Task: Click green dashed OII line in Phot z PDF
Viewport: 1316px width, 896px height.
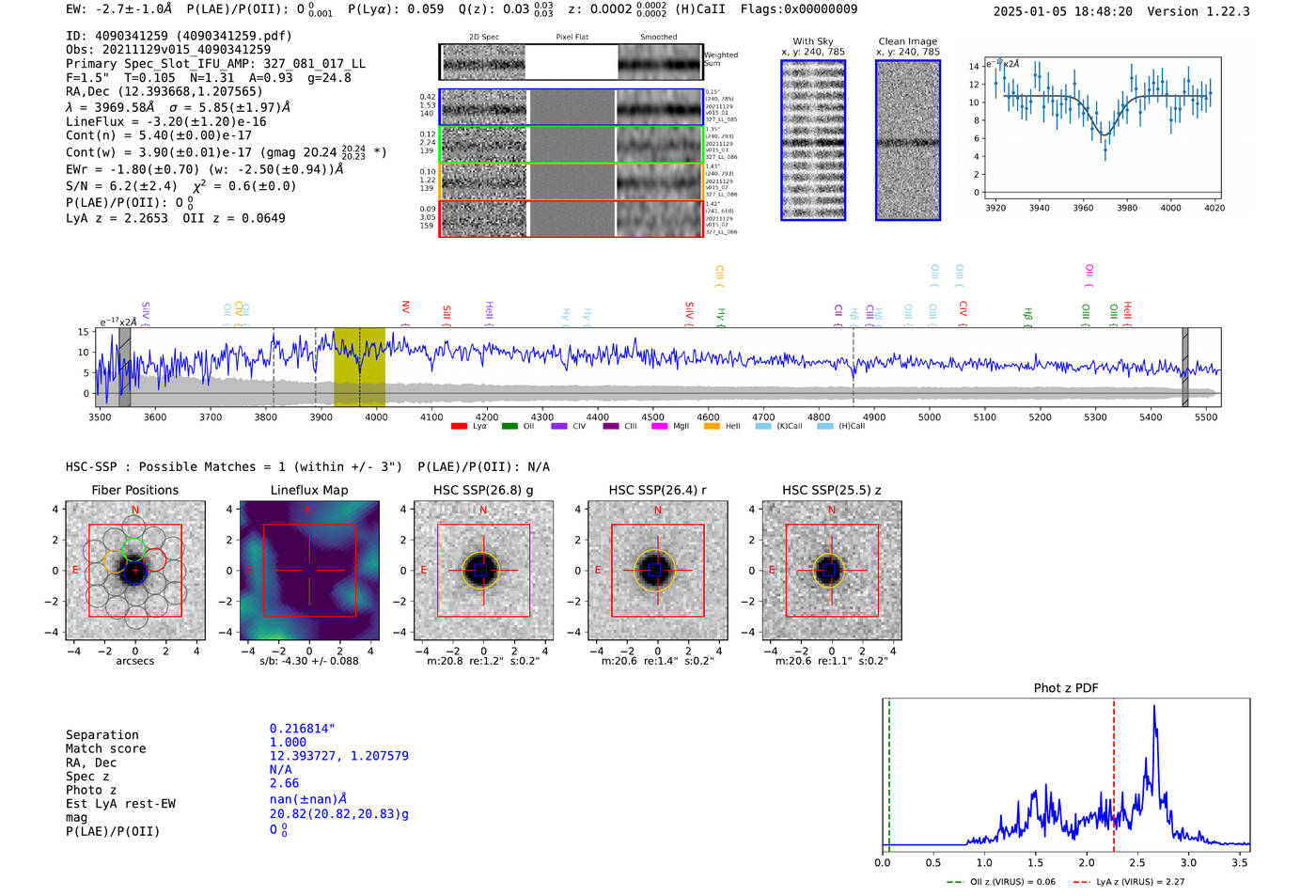Action: point(888,771)
